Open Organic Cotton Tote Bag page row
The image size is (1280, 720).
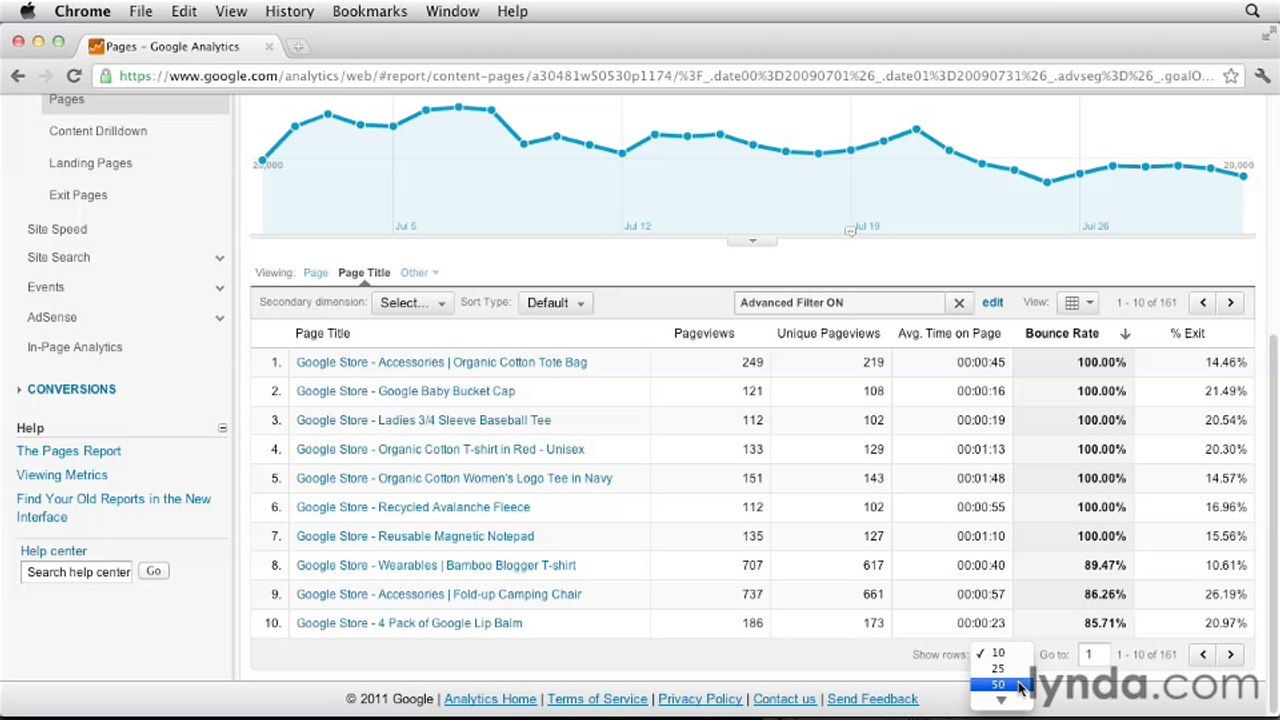pos(441,363)
